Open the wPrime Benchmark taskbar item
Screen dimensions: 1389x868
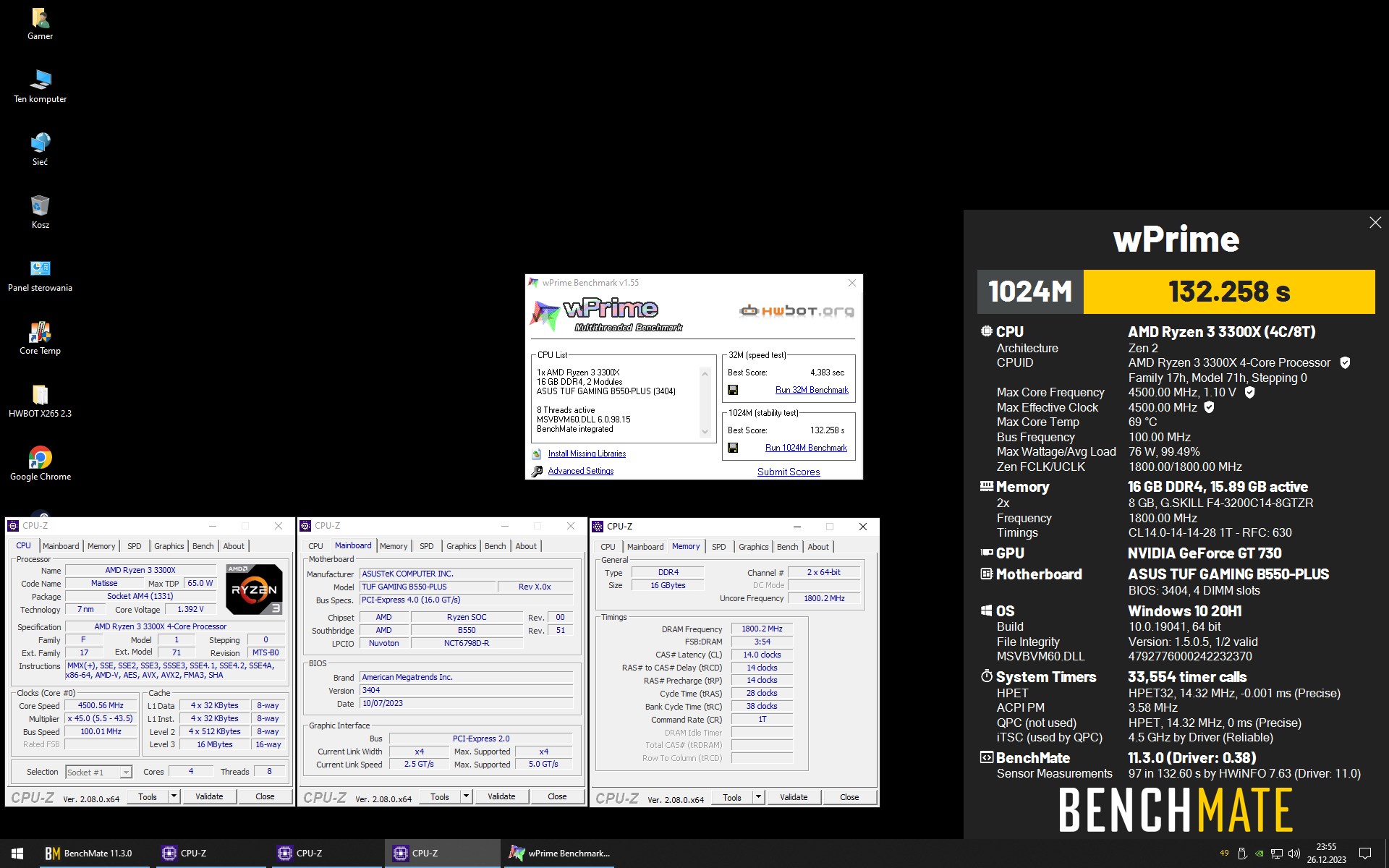click(561, 854)
